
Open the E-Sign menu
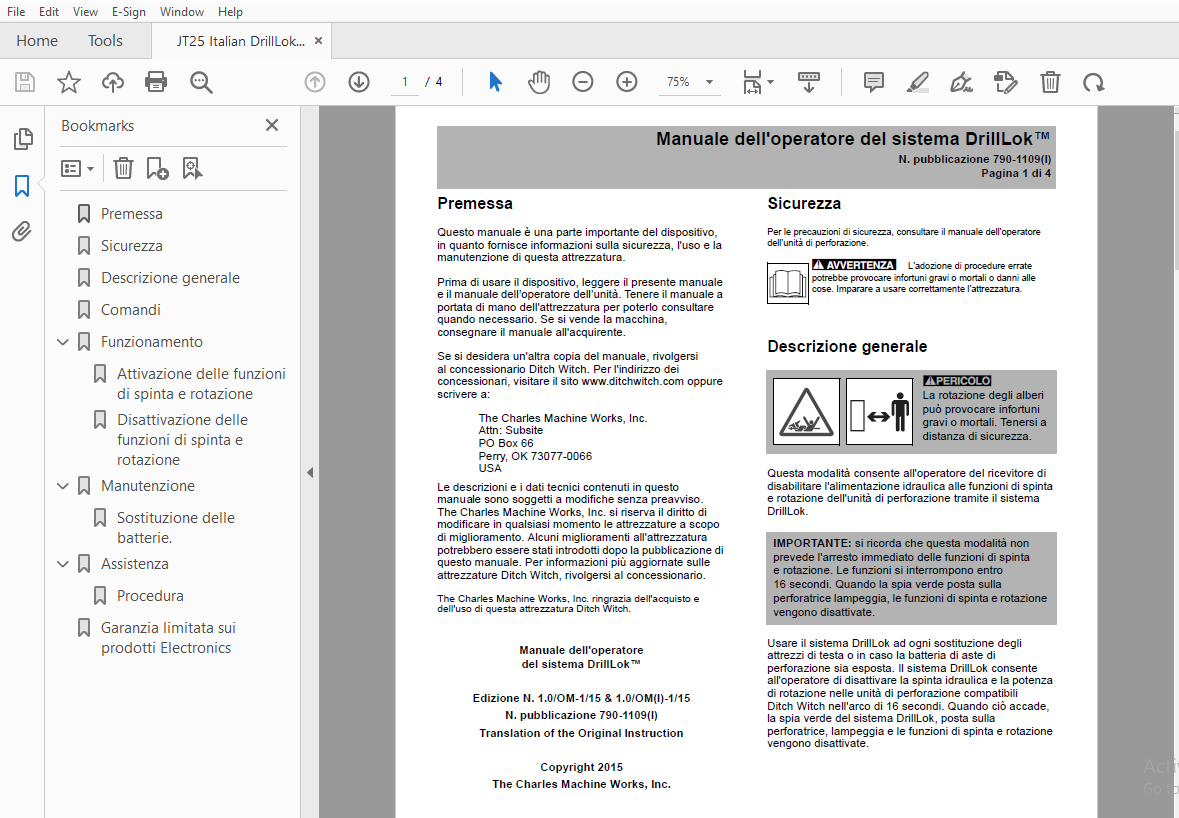click(129, 11)
